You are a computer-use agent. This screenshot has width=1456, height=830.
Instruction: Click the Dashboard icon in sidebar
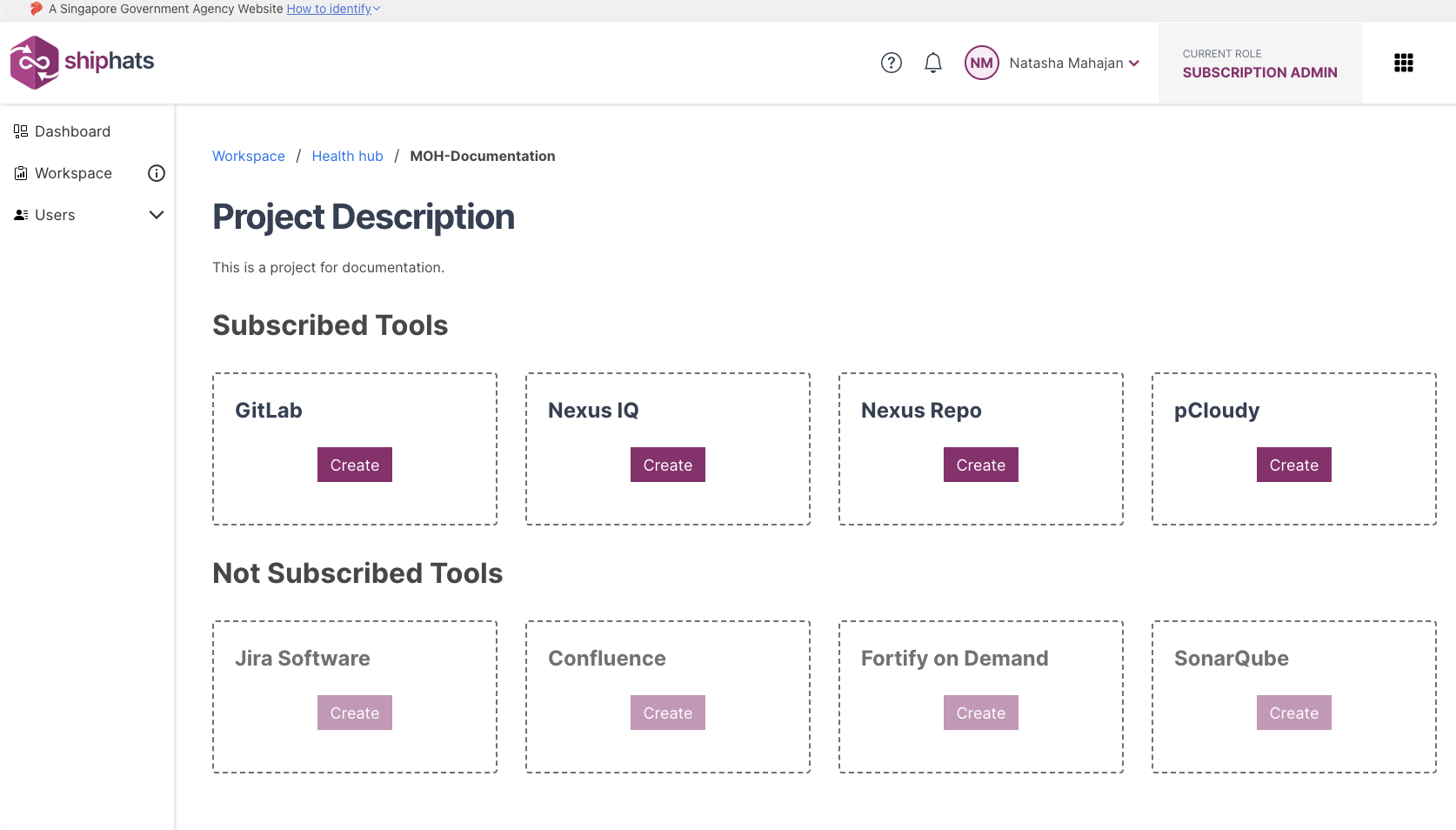click(x=21, y=131)
